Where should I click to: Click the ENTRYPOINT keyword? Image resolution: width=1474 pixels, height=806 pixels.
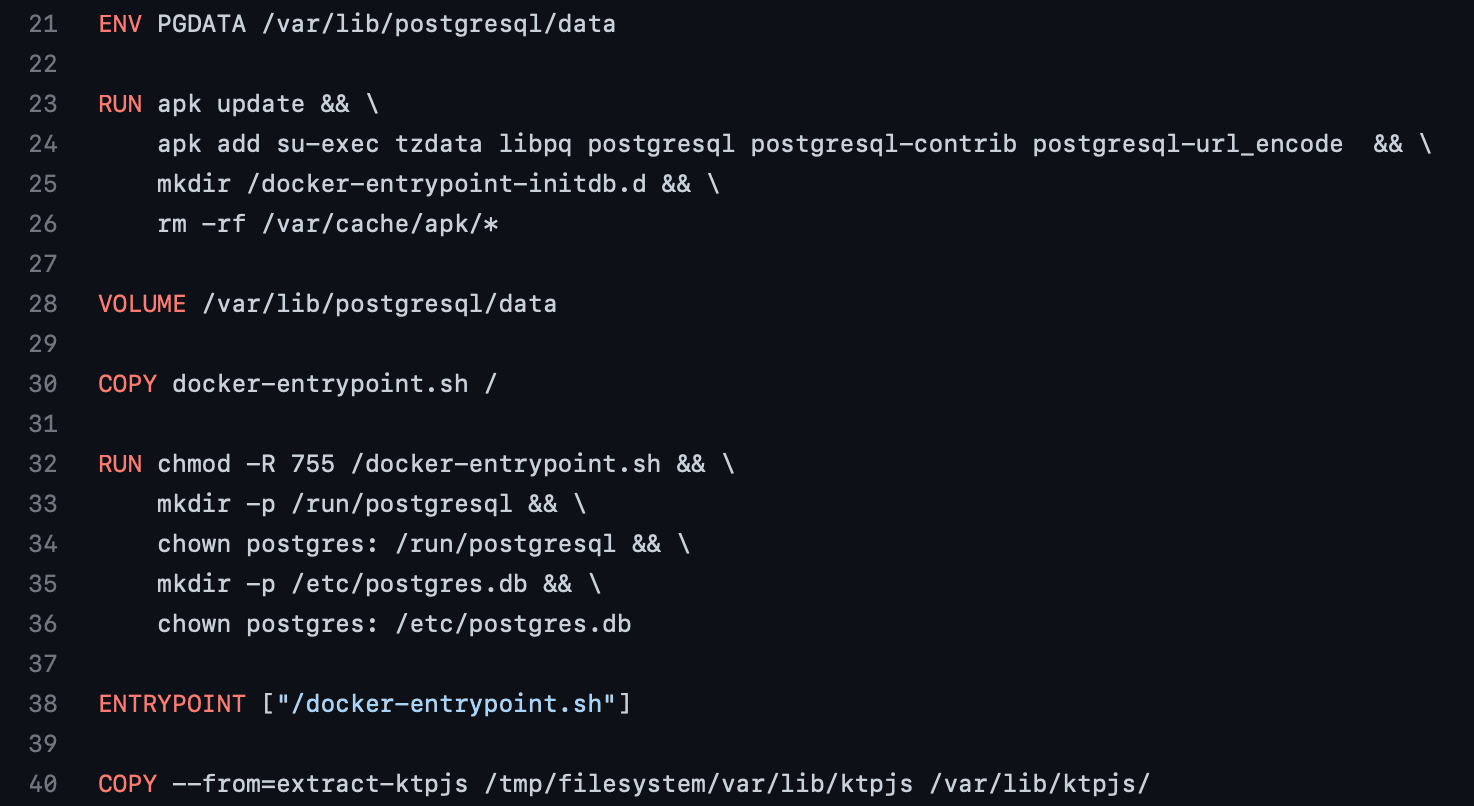tap(172, 704)
